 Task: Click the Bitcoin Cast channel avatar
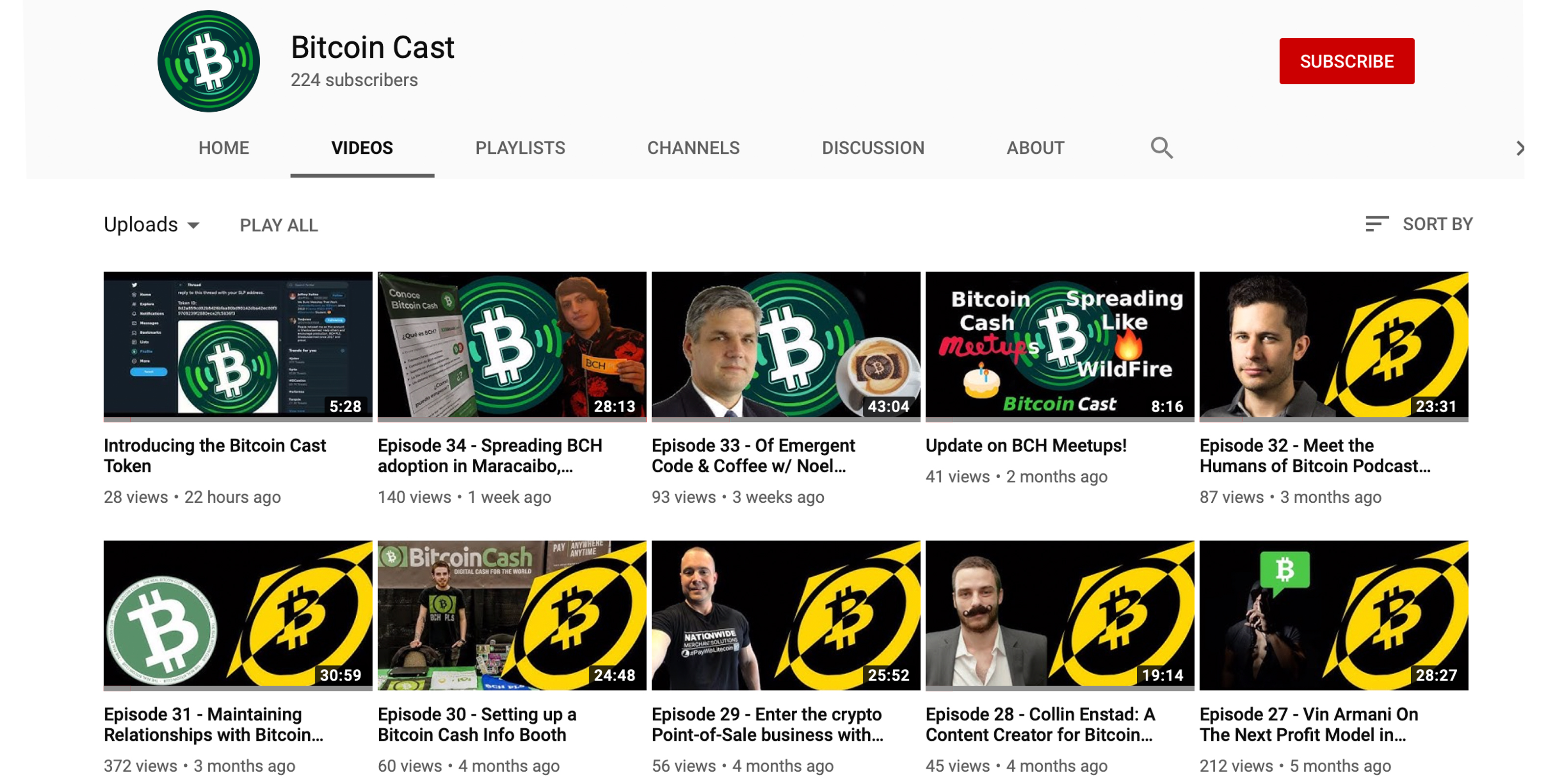tap(208, 61)
